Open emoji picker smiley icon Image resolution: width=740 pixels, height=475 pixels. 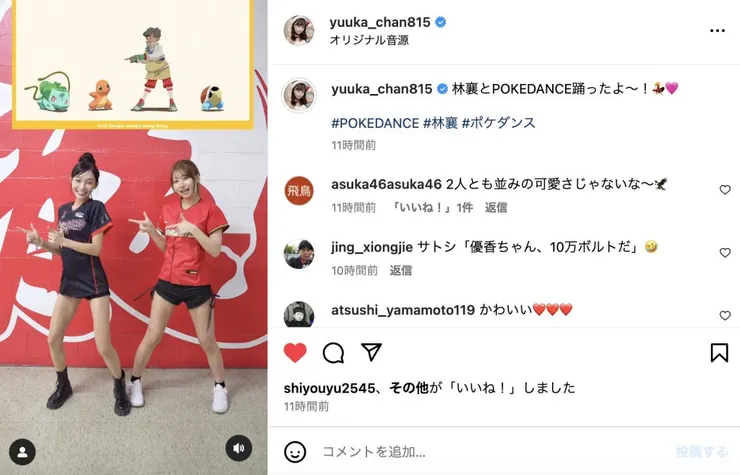[x=295, y=452]
